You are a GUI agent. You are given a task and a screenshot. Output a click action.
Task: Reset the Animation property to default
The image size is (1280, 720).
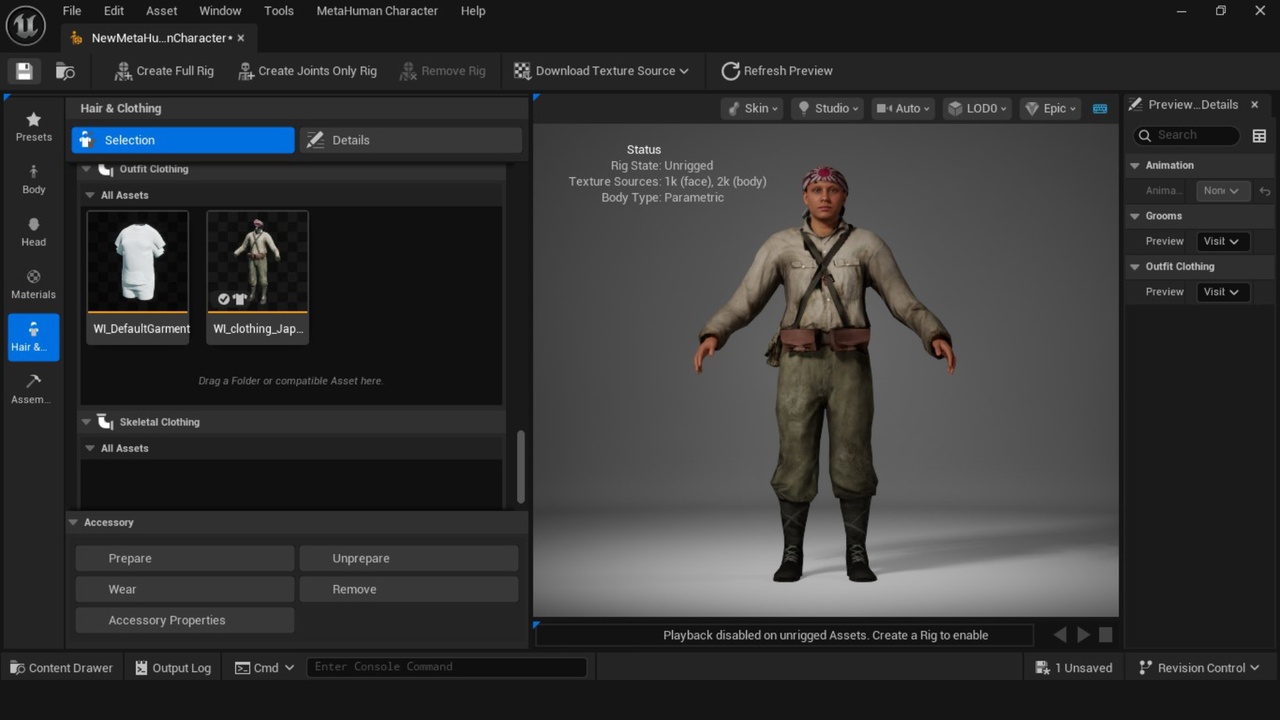[x=1265, y=190]
